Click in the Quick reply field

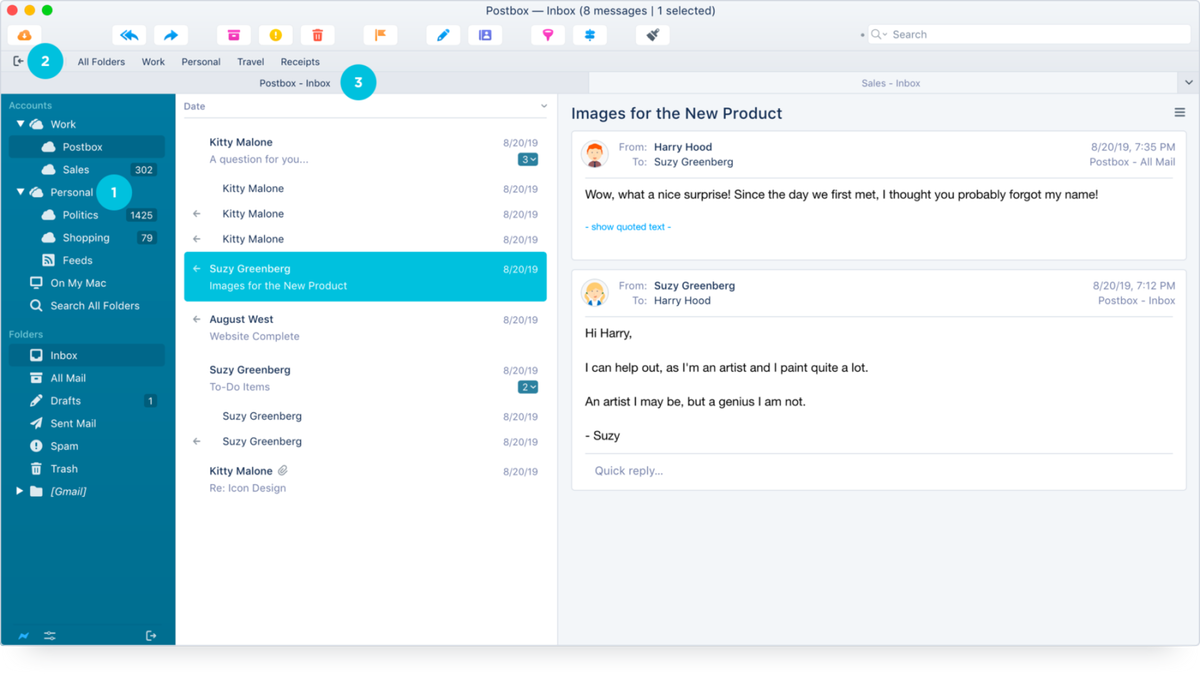point(878,471)
